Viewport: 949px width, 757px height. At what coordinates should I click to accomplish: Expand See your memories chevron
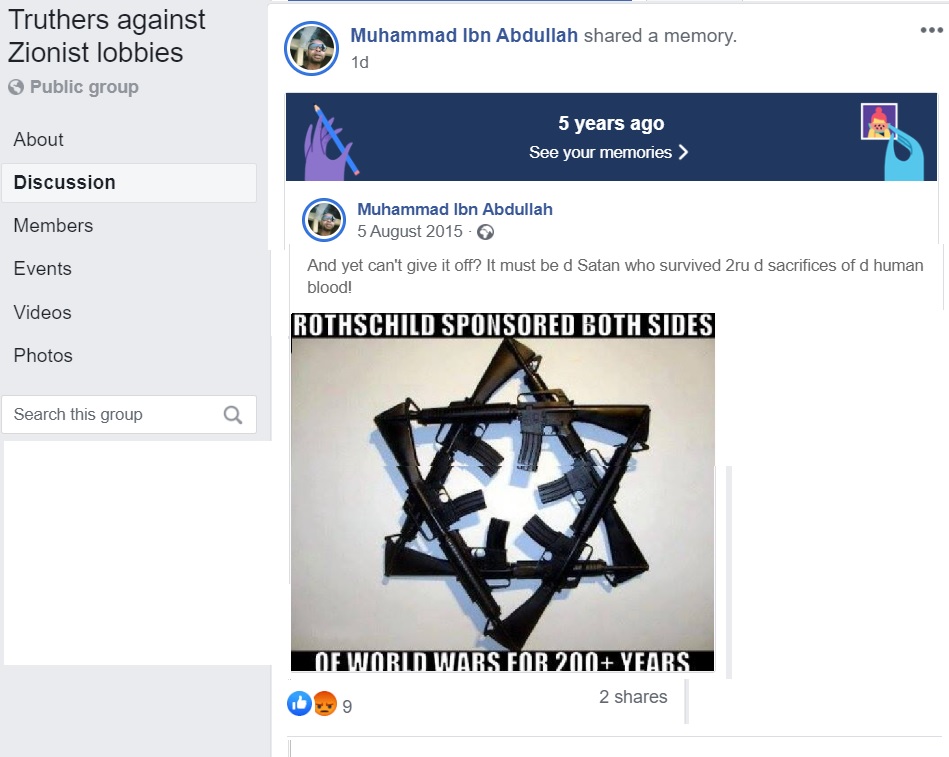point(683,152)
